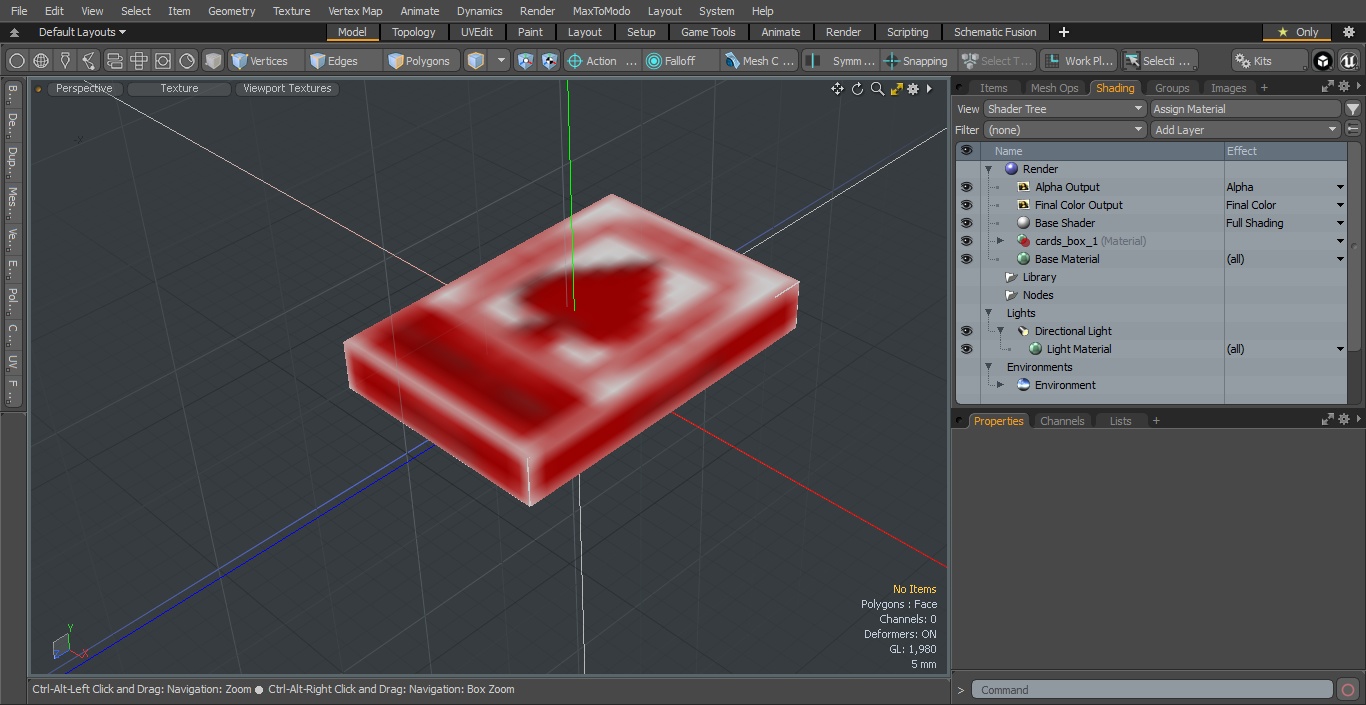This screenshot has width=1366, height=705.
Task: Toggle Base Material visibility eye
Action: tap(966, 259)
